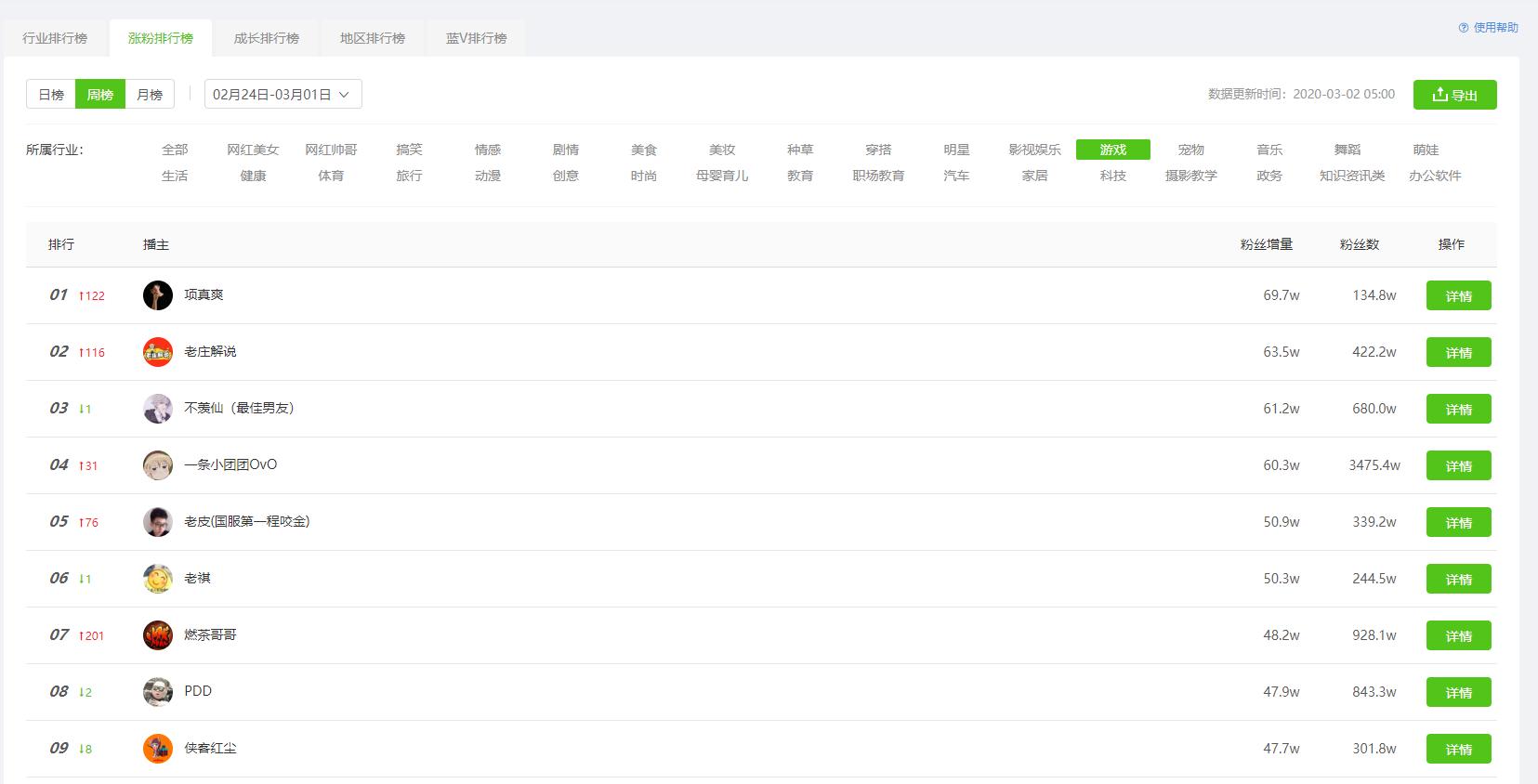Open avatar of 一条小团团OvO
1538x784 pixels.
coord(158,465)
